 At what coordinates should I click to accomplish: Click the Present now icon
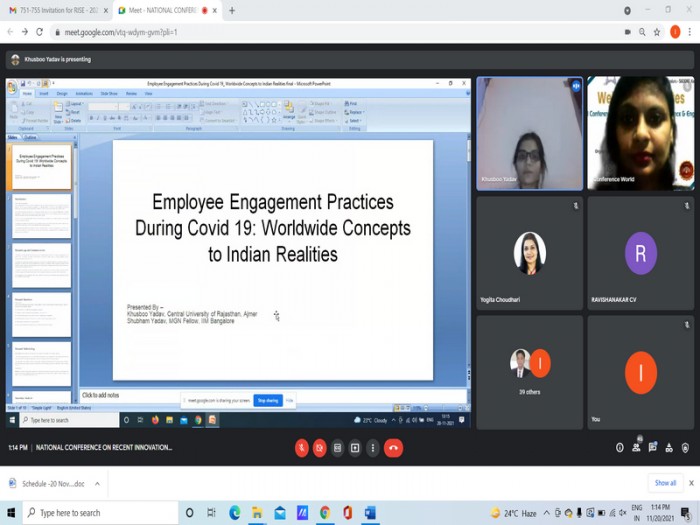point(355,448)
